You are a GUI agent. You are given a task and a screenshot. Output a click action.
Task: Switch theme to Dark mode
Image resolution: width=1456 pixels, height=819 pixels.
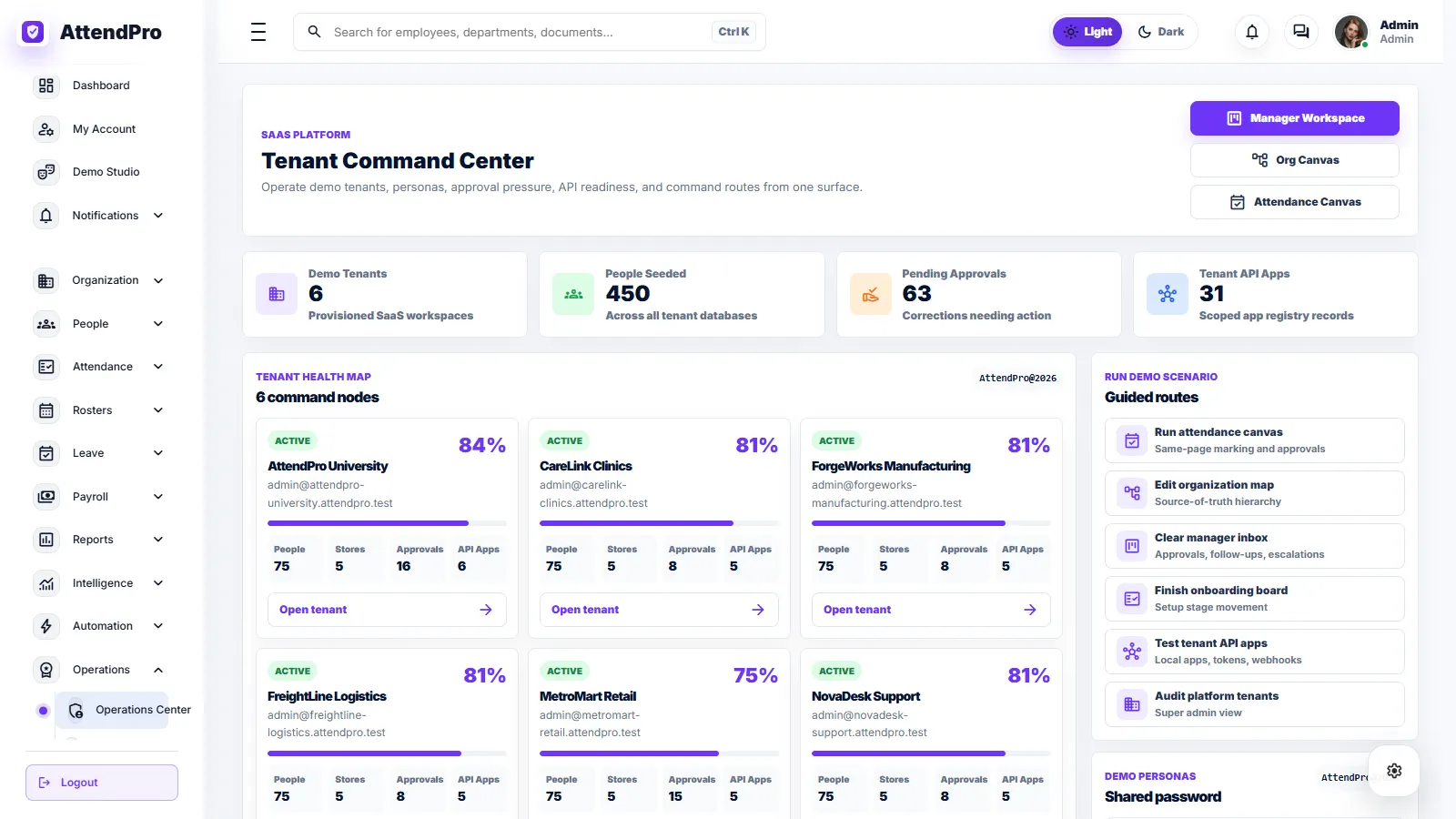(1160, 32)
